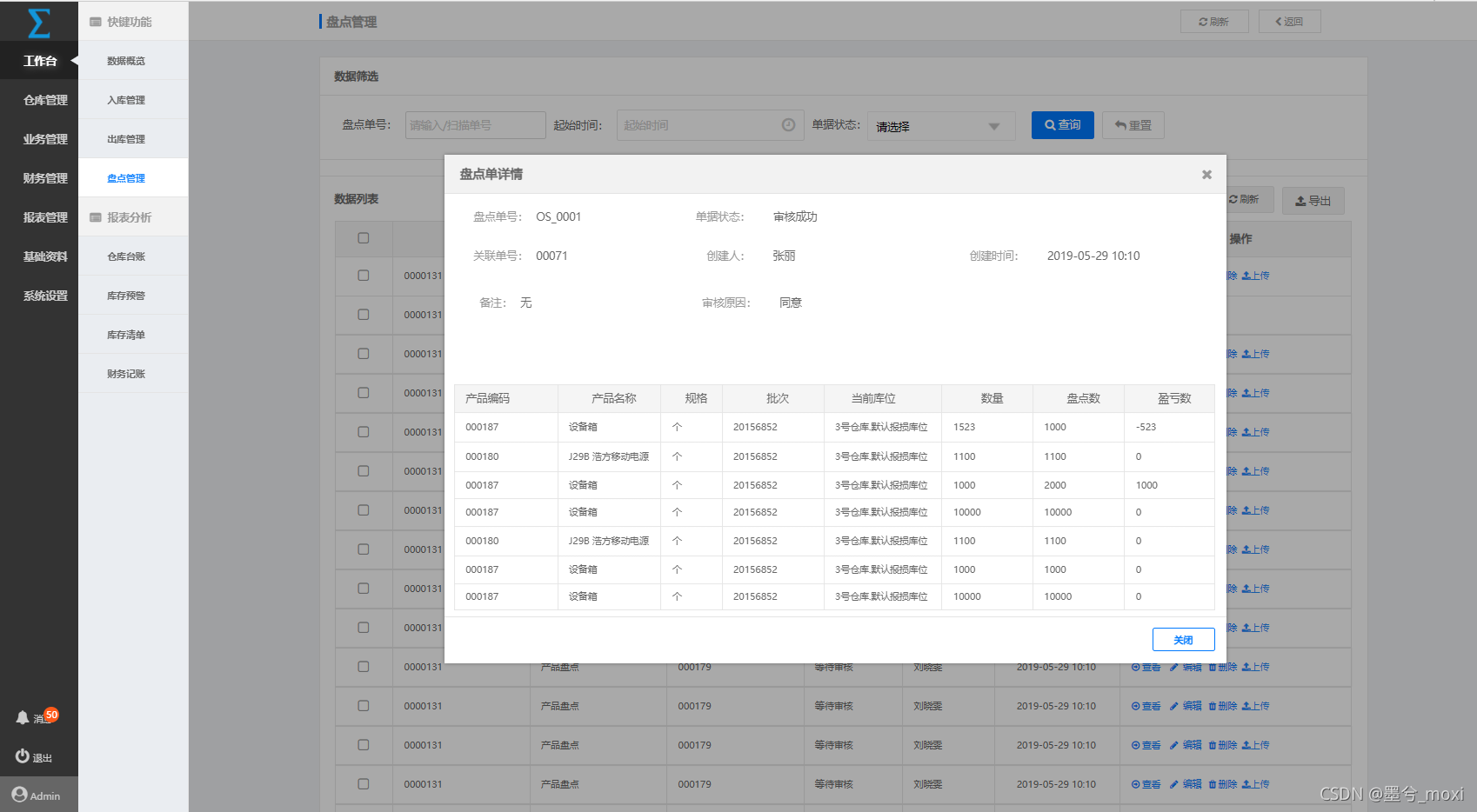
Task: Click the 关闭 button in the dialog
Action: click(1183, 640)
